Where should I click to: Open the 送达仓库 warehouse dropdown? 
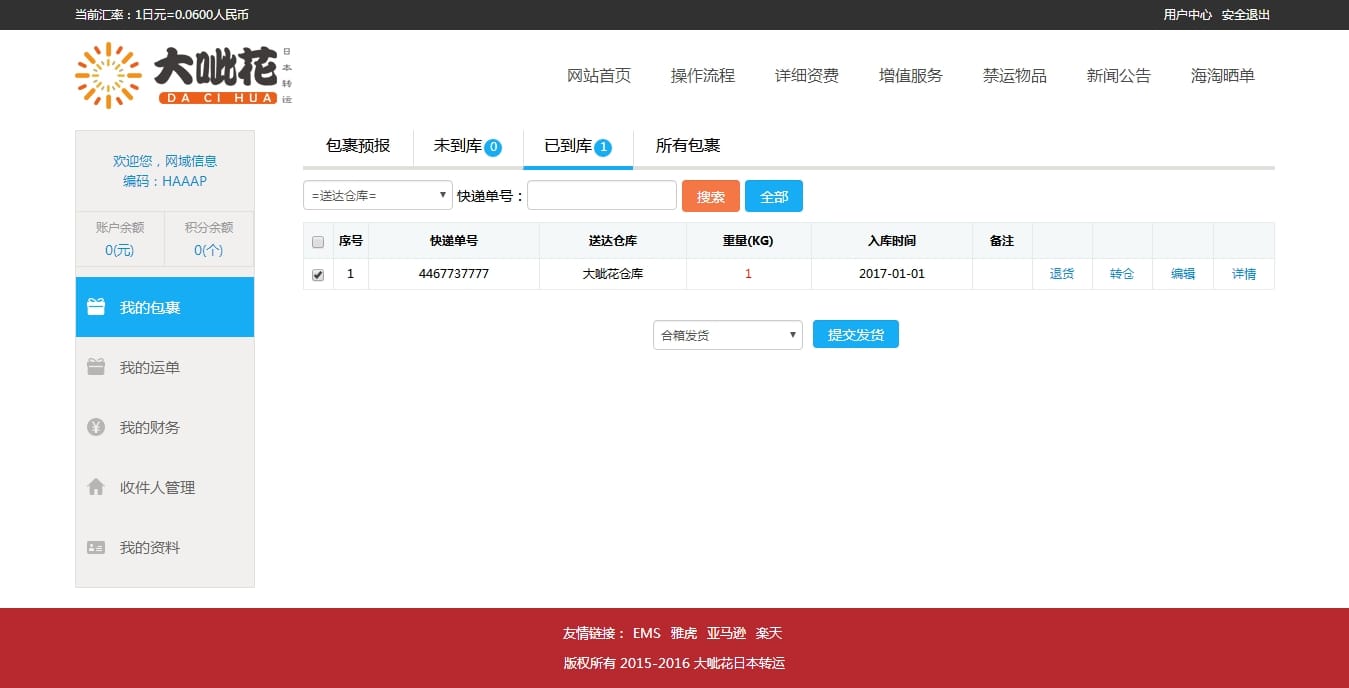pos(378,195)
